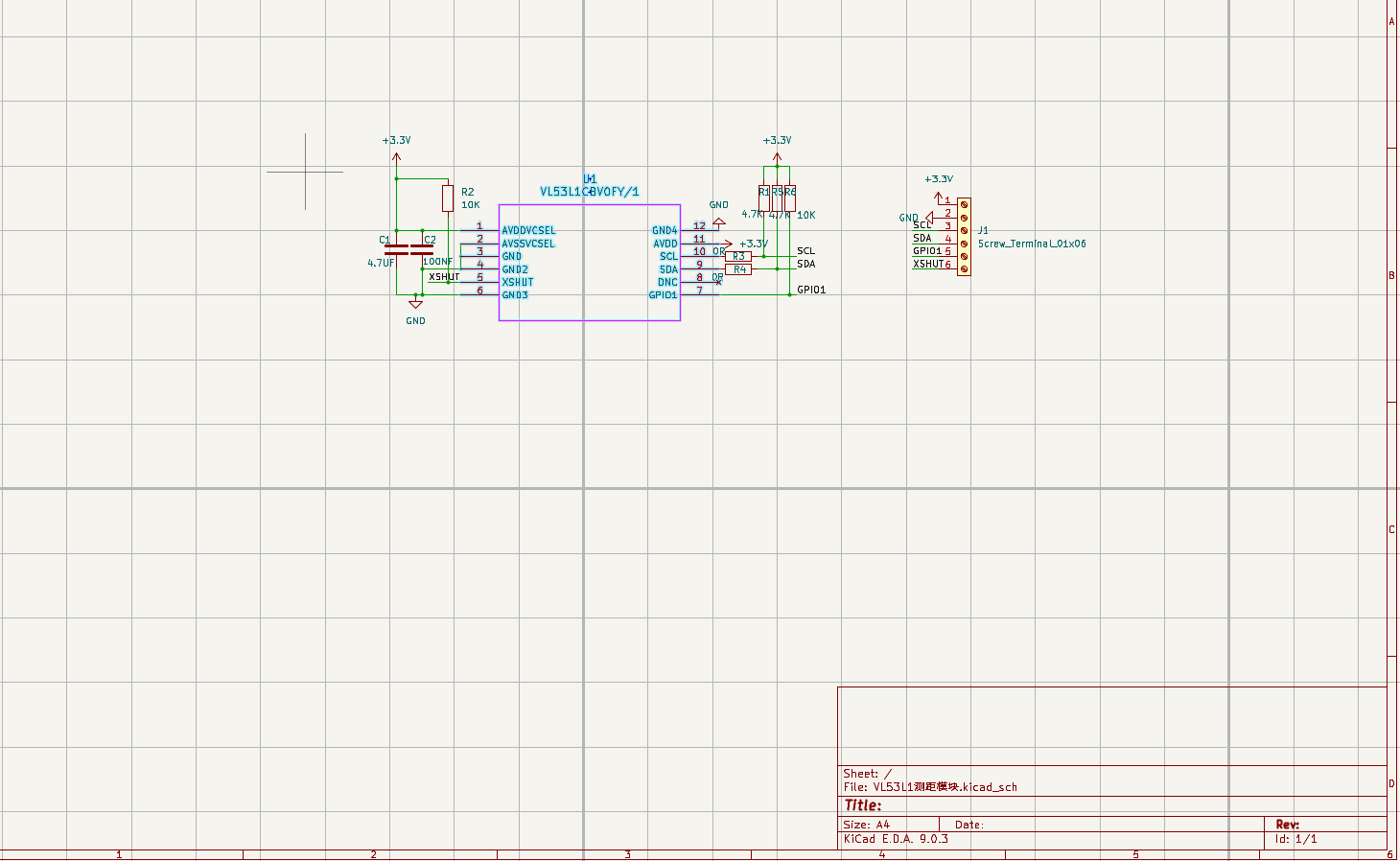Click SCL net label at J1 pin 3
Screen dimensions: 1400x861
tap(922, 225)
